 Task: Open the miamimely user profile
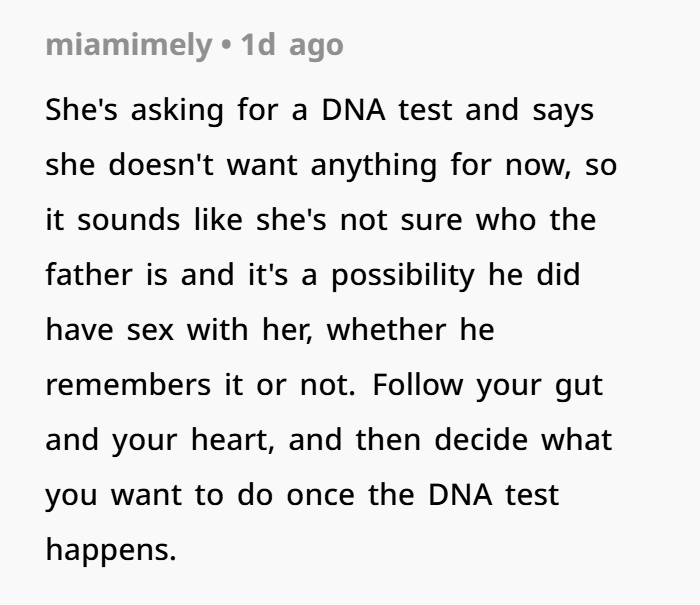(x=129, y=45)
